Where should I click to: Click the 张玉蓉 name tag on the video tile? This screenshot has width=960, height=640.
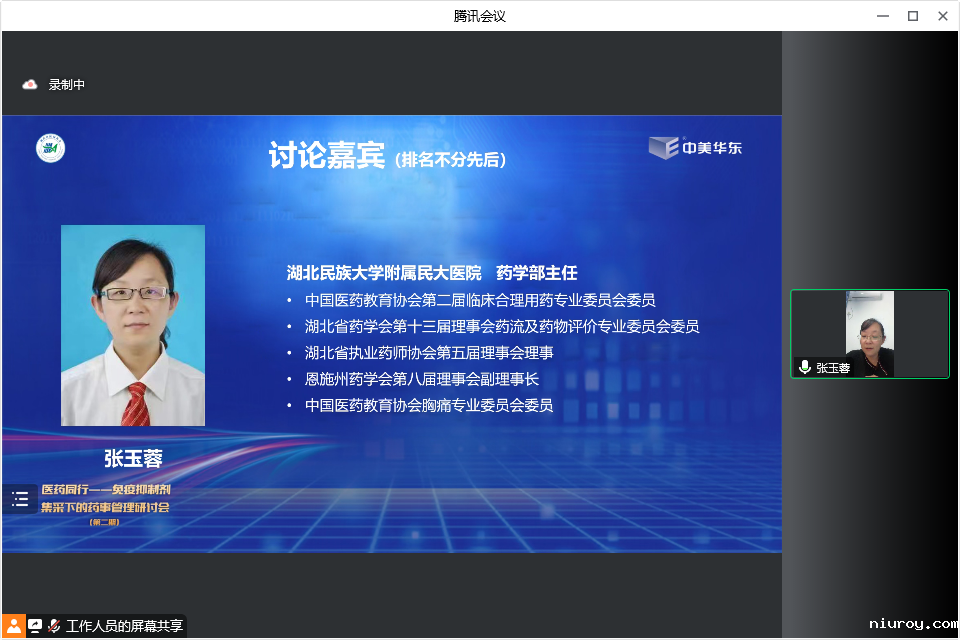click(x=832, y=368)
